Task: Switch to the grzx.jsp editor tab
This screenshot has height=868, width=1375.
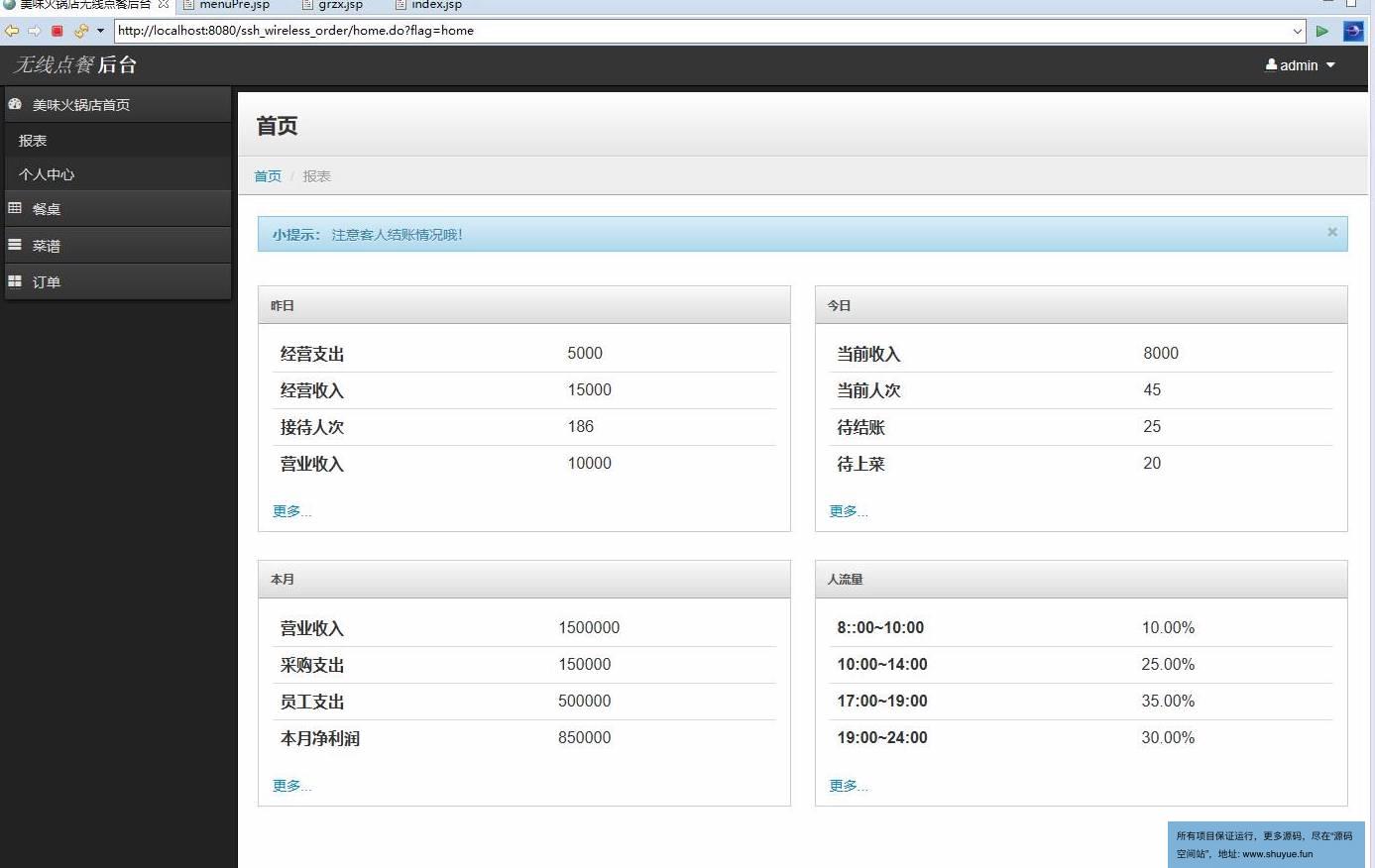Action: tap(332, 5)
